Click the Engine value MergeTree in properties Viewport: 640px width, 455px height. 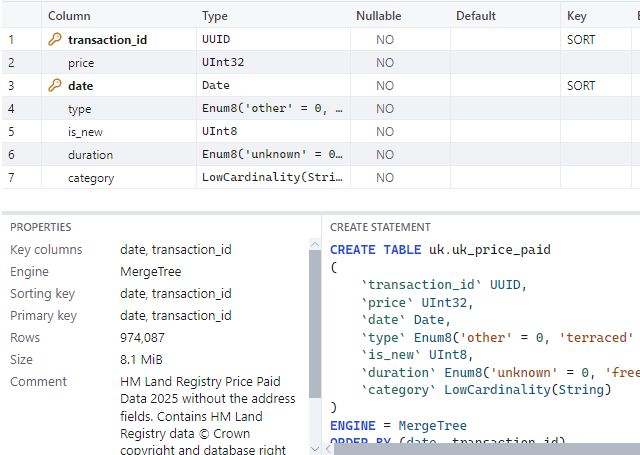pos(151,271)
